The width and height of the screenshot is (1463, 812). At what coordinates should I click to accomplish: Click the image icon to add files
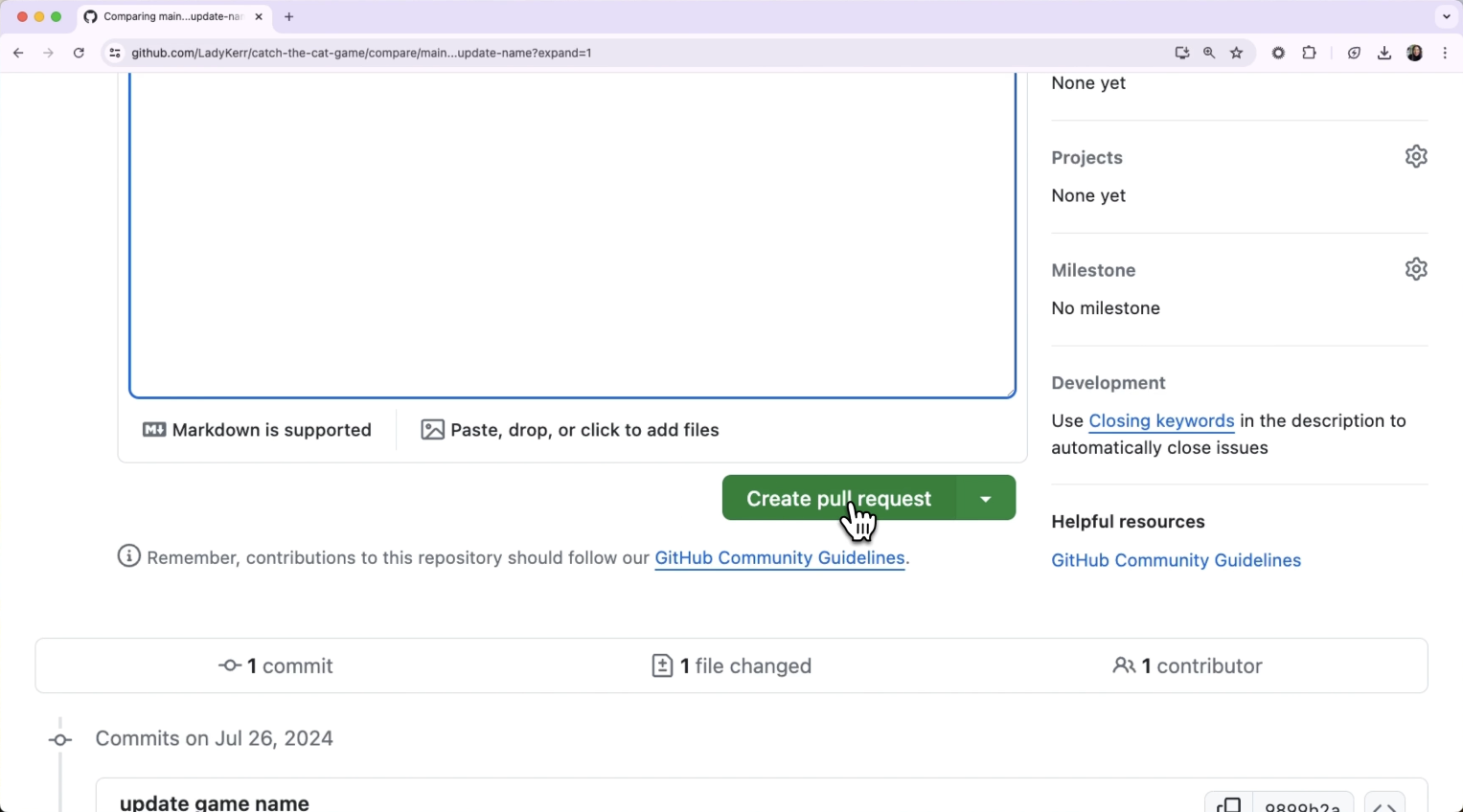(x=432, y=430)
